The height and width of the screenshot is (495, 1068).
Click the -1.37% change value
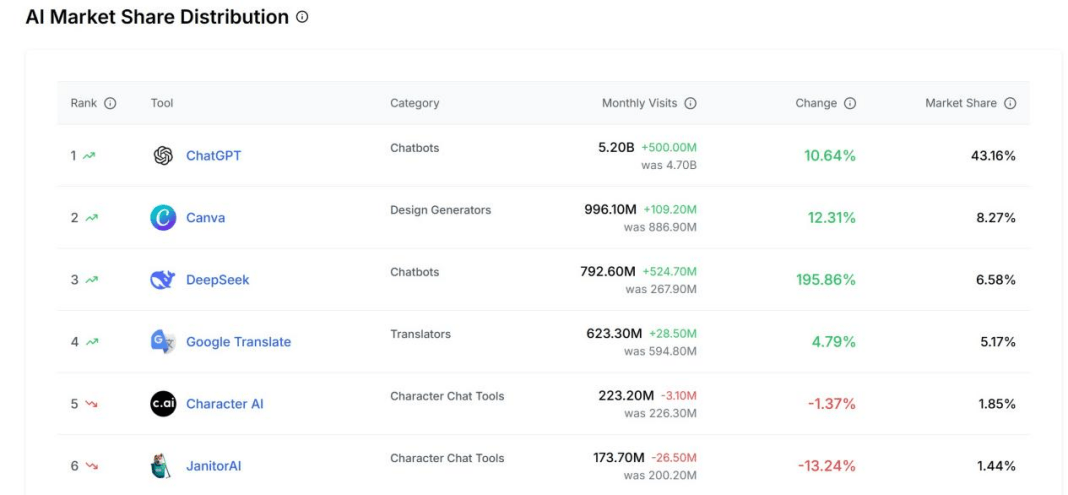click(832, 404)
